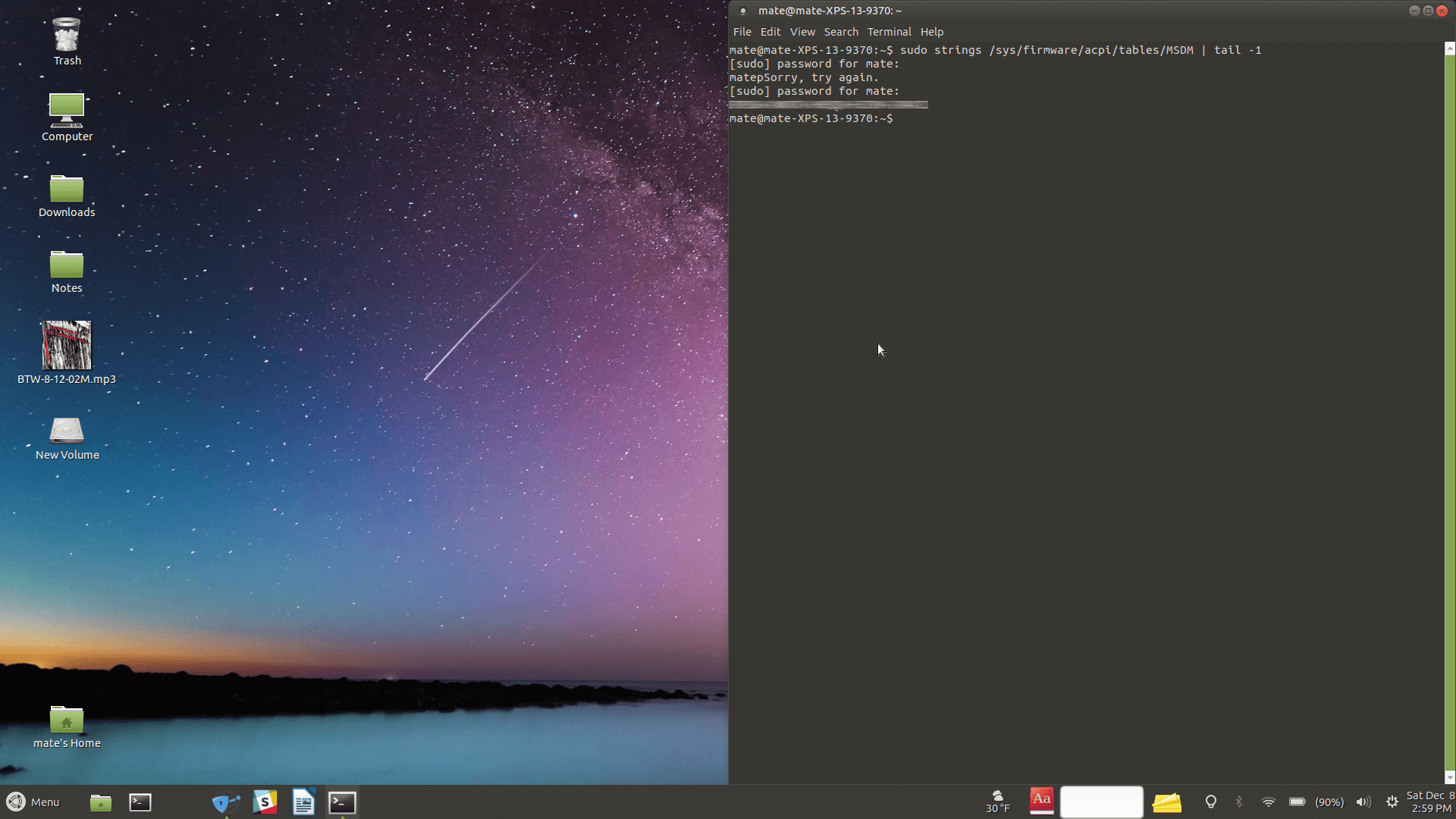This screenshot has width=1456, height=819.
Task: Click the terminal scrollbar down arrow
Action: click(1450, 777)
